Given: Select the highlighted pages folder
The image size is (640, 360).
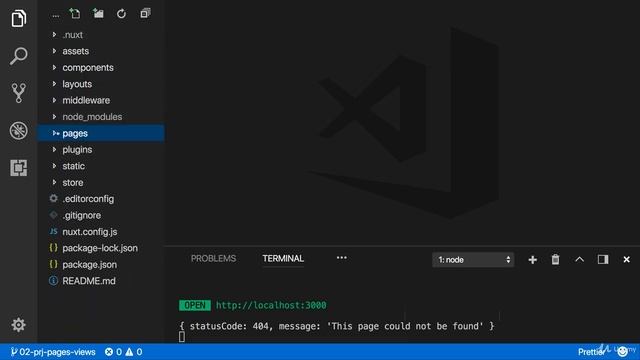Looking at the screenshot, I should coord(101,133).
